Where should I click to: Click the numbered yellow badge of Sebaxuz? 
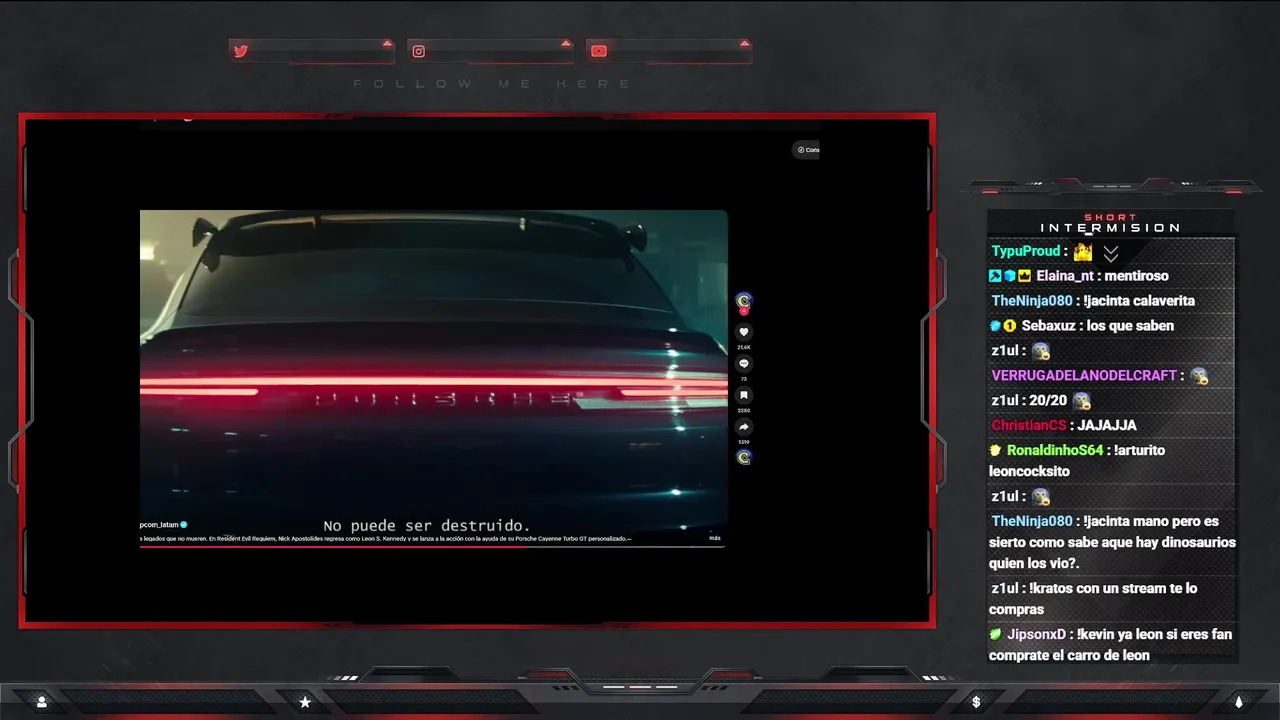[x=1010, y=326]
